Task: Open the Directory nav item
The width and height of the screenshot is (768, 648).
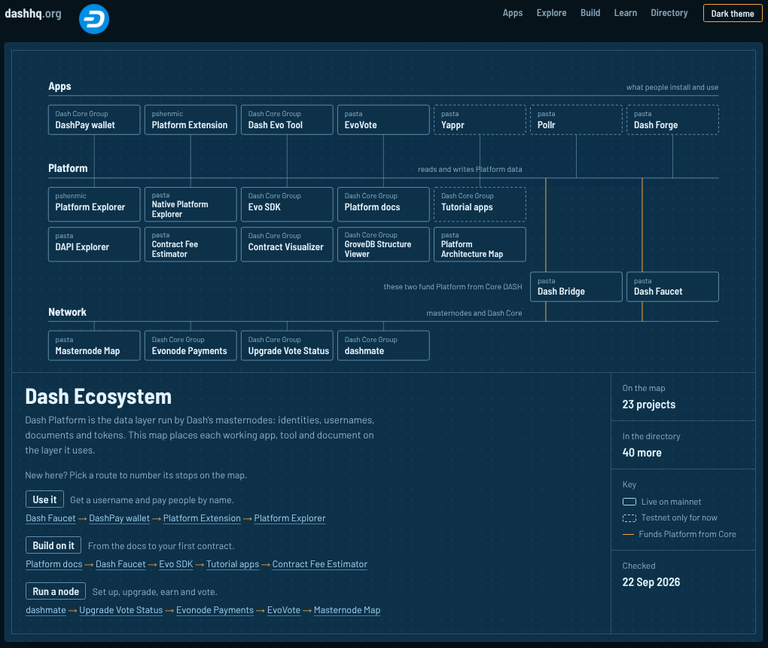Action: (x=669, y=13)
